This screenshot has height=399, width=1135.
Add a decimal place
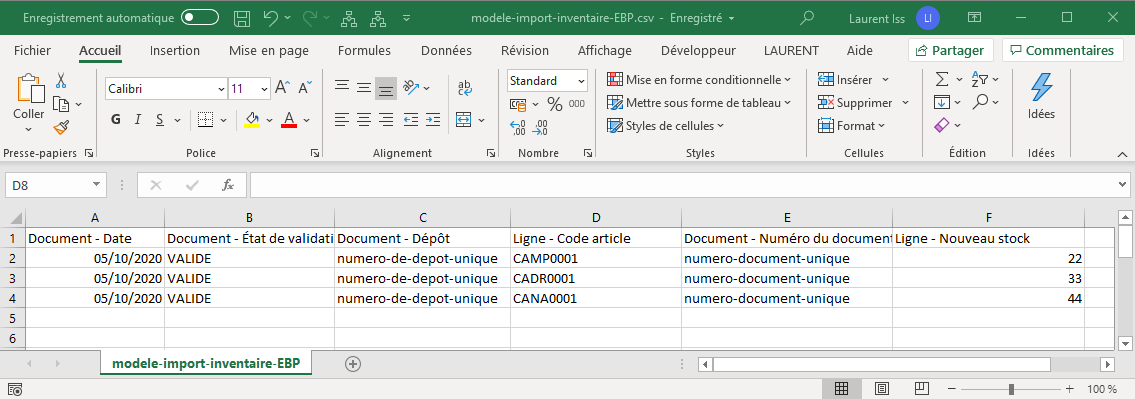tap(518, 128)
